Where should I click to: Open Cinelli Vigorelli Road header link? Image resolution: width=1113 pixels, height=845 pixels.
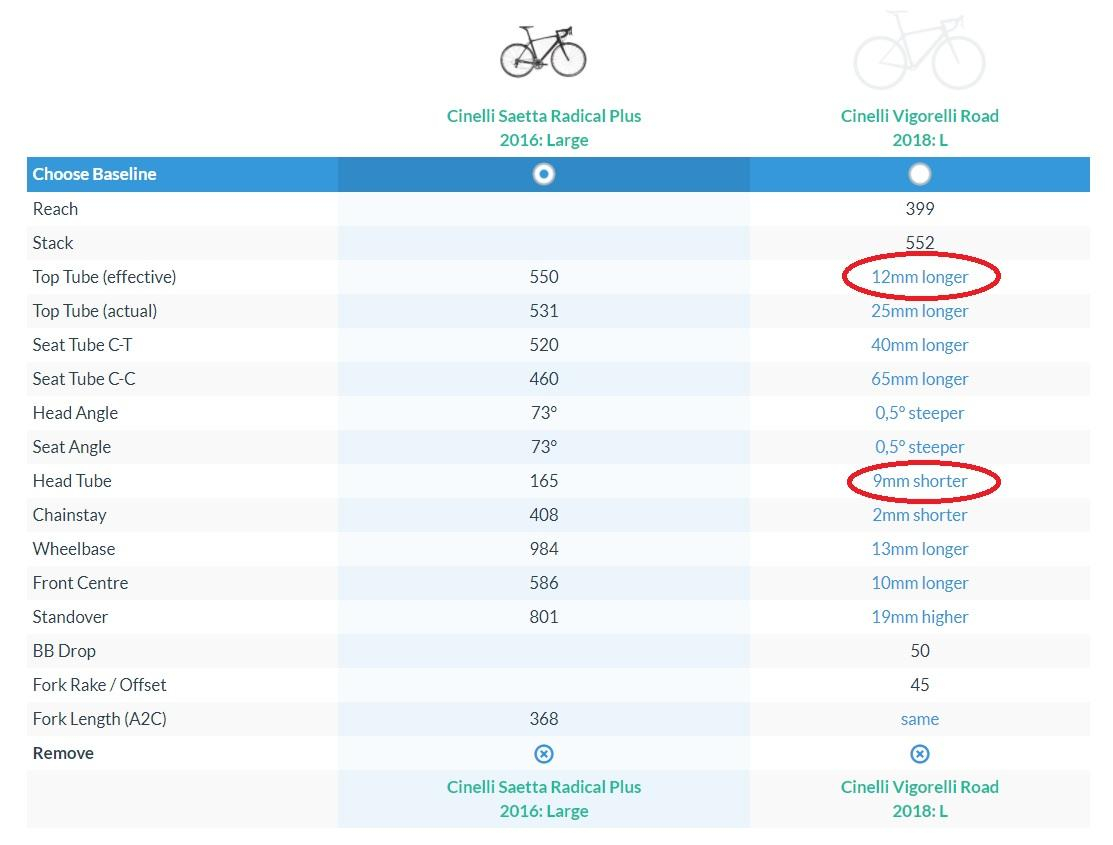click(919, 128)
